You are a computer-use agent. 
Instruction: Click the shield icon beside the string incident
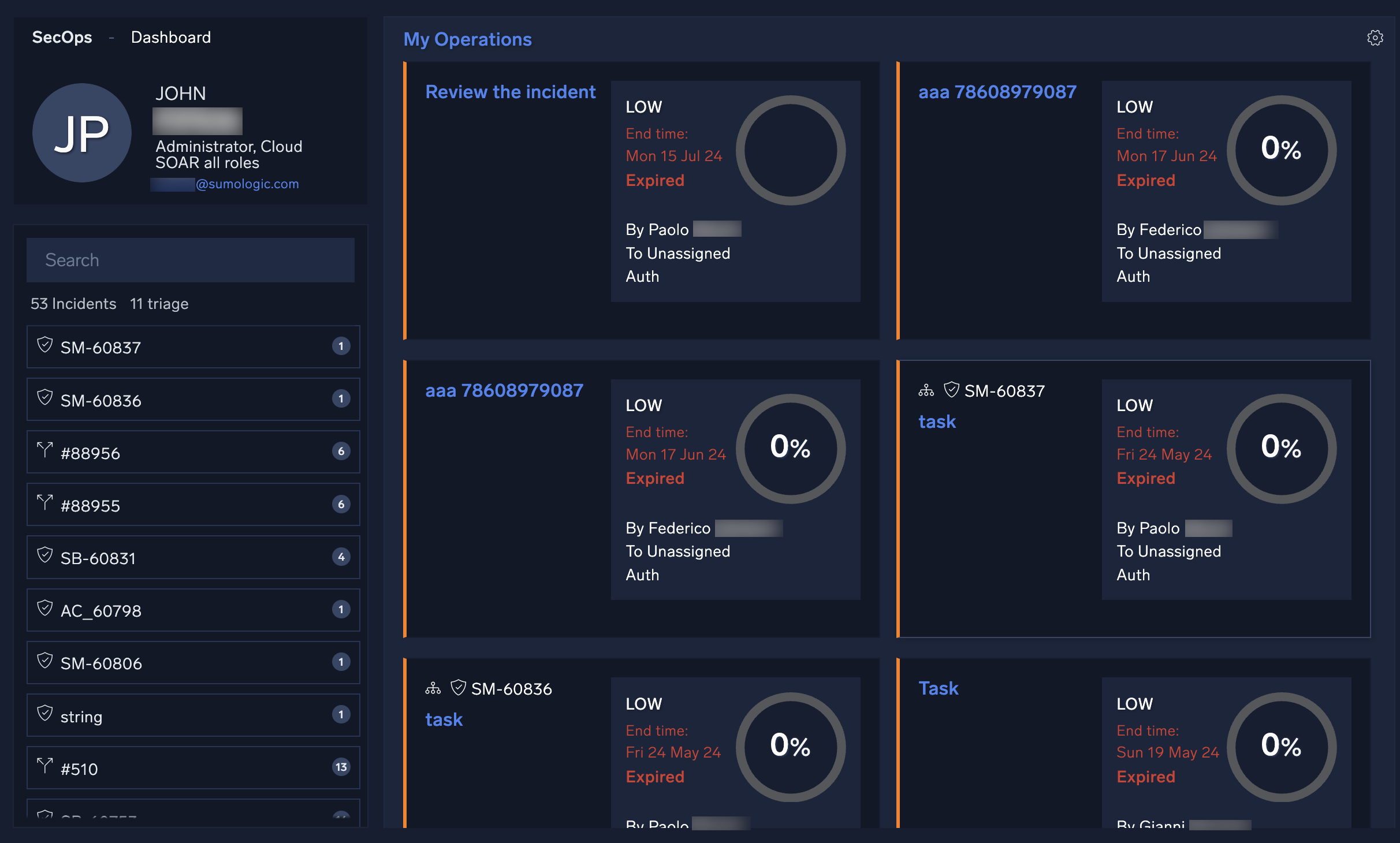(x=45, y=715)
